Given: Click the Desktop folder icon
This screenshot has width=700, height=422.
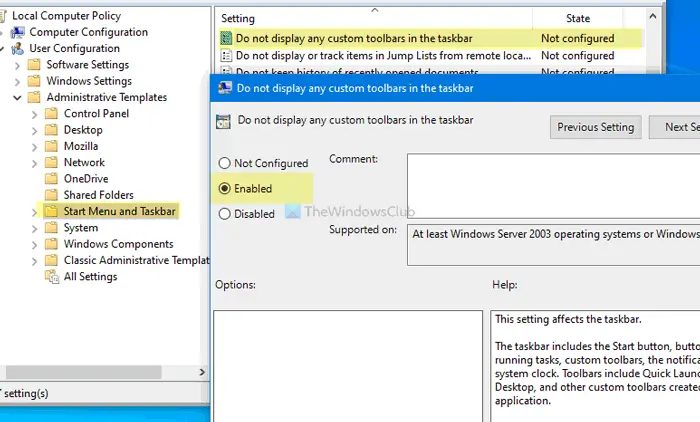Looking at the screenshot, I should click(x=51, y=130).
